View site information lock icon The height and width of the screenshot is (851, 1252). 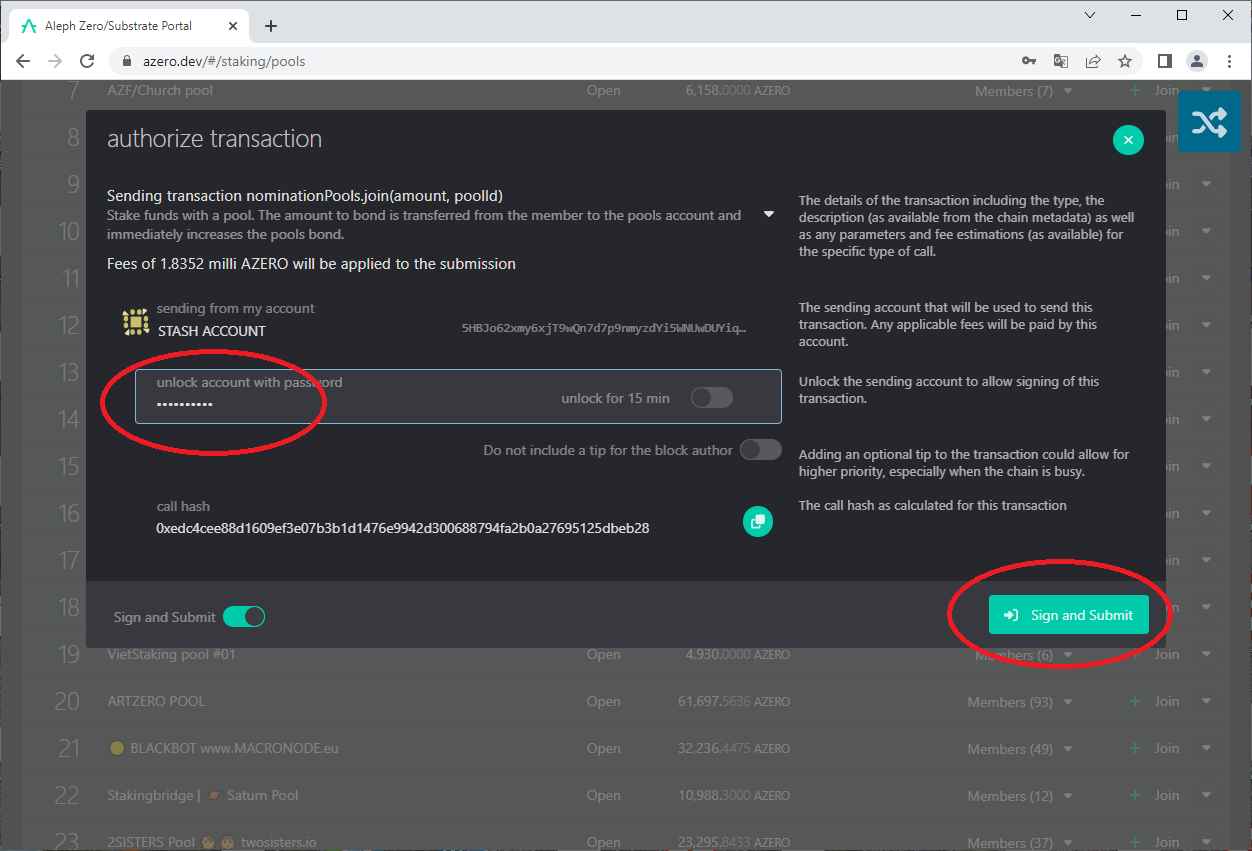pyautogui.click(x=126, y=61)
